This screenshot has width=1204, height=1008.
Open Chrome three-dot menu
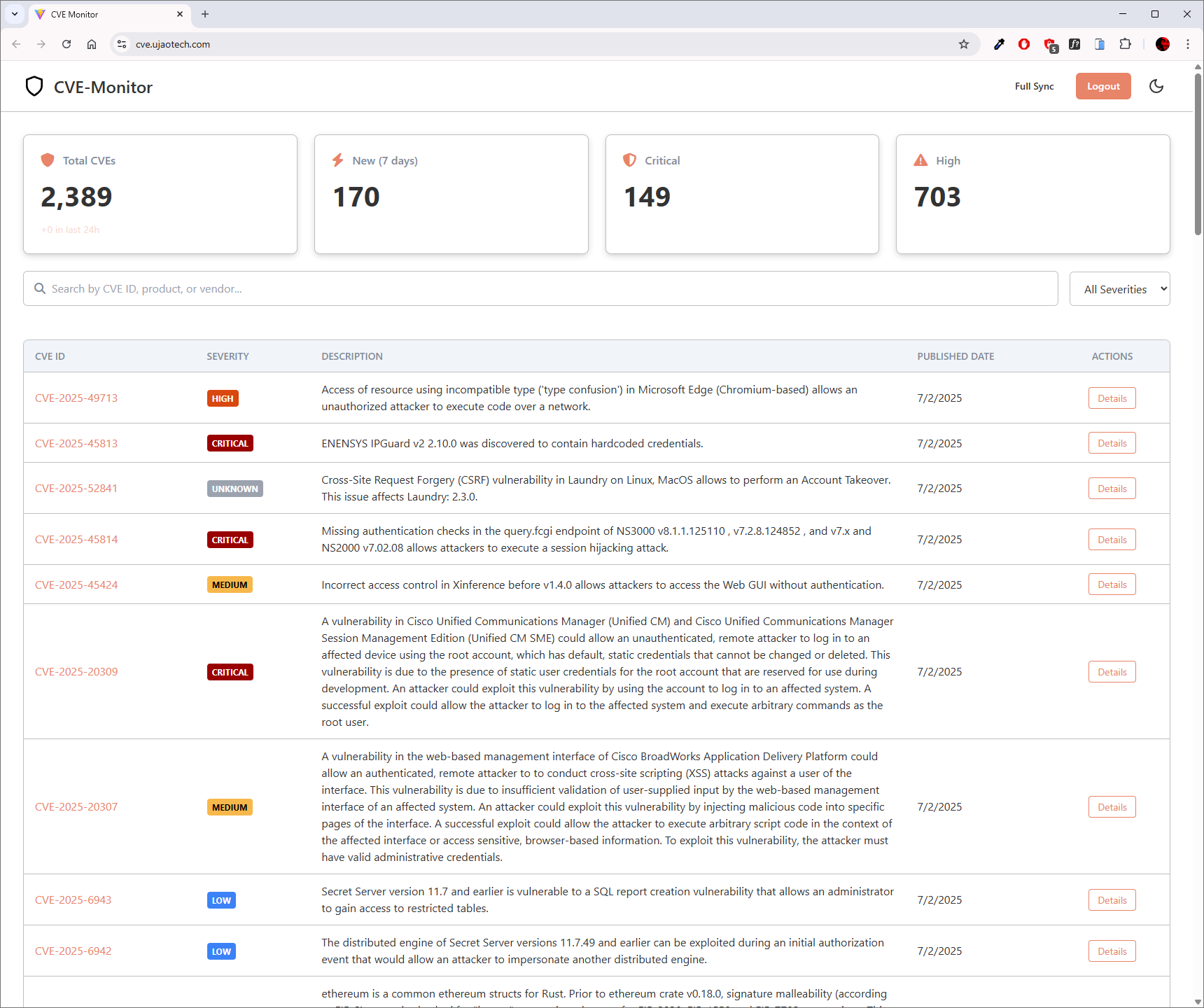(1188, 44)
